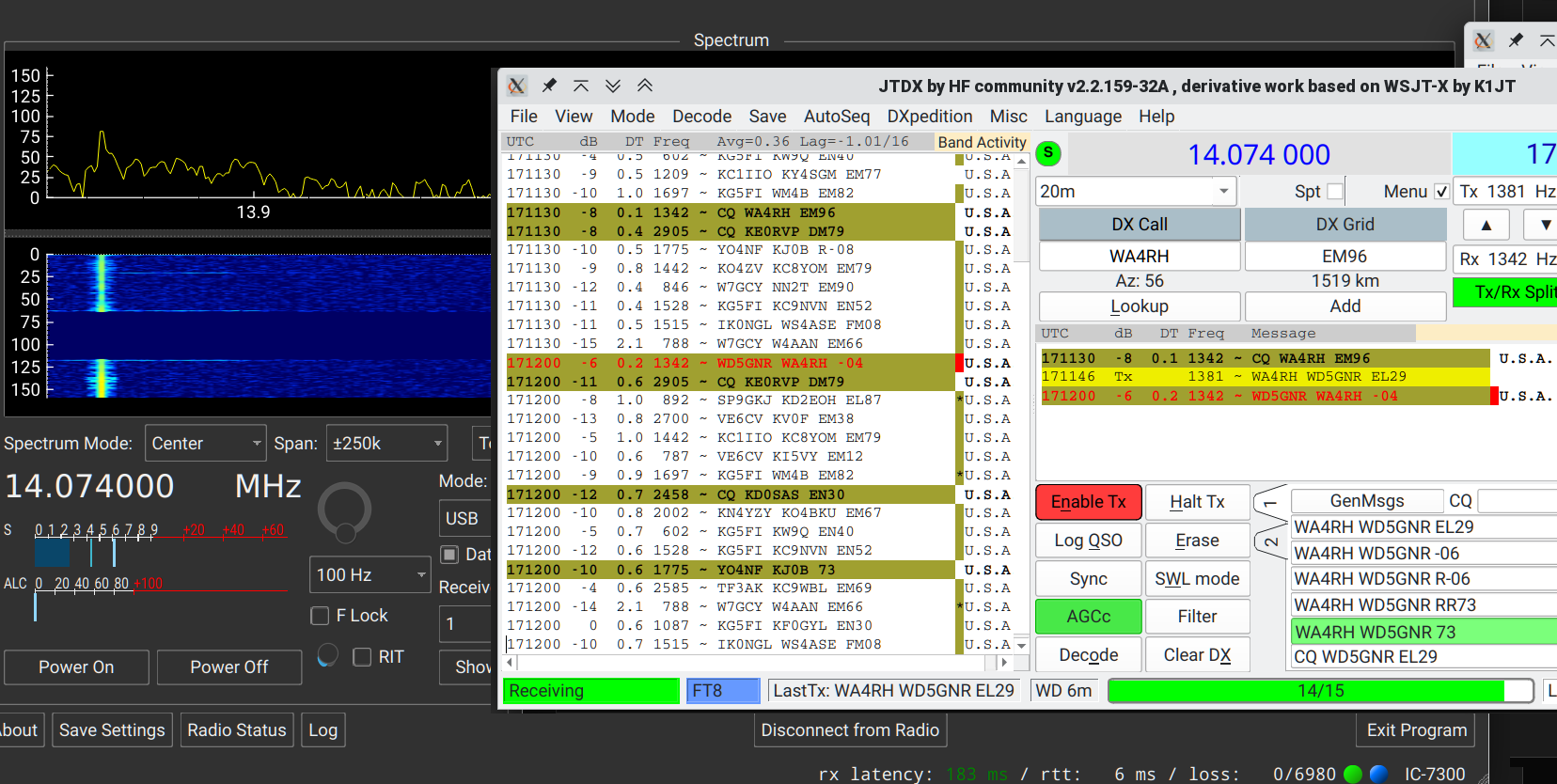Viewport: 1557px width, 784px height.
Task: Click the pin icon in JTDX title bar
Action: point(549,86)
